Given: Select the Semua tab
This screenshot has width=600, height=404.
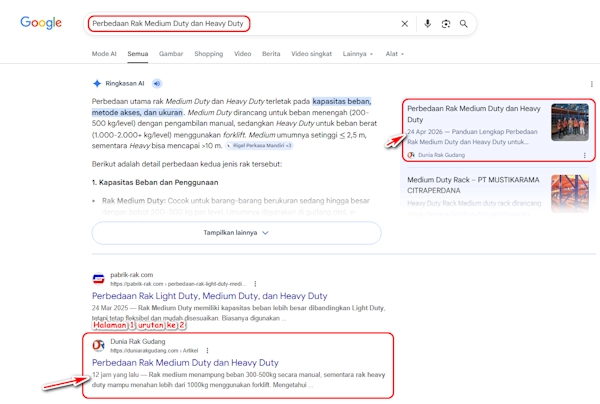Looking at the screenshot, I should click(x=138, y=54).
